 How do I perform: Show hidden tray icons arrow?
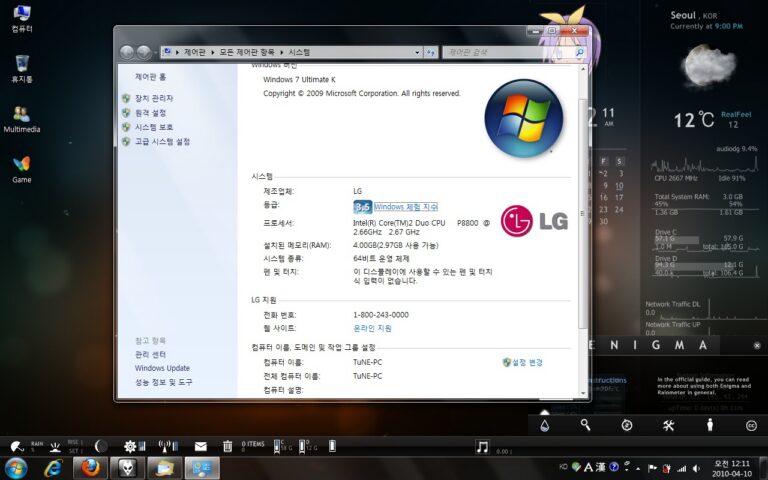point(638,469)
